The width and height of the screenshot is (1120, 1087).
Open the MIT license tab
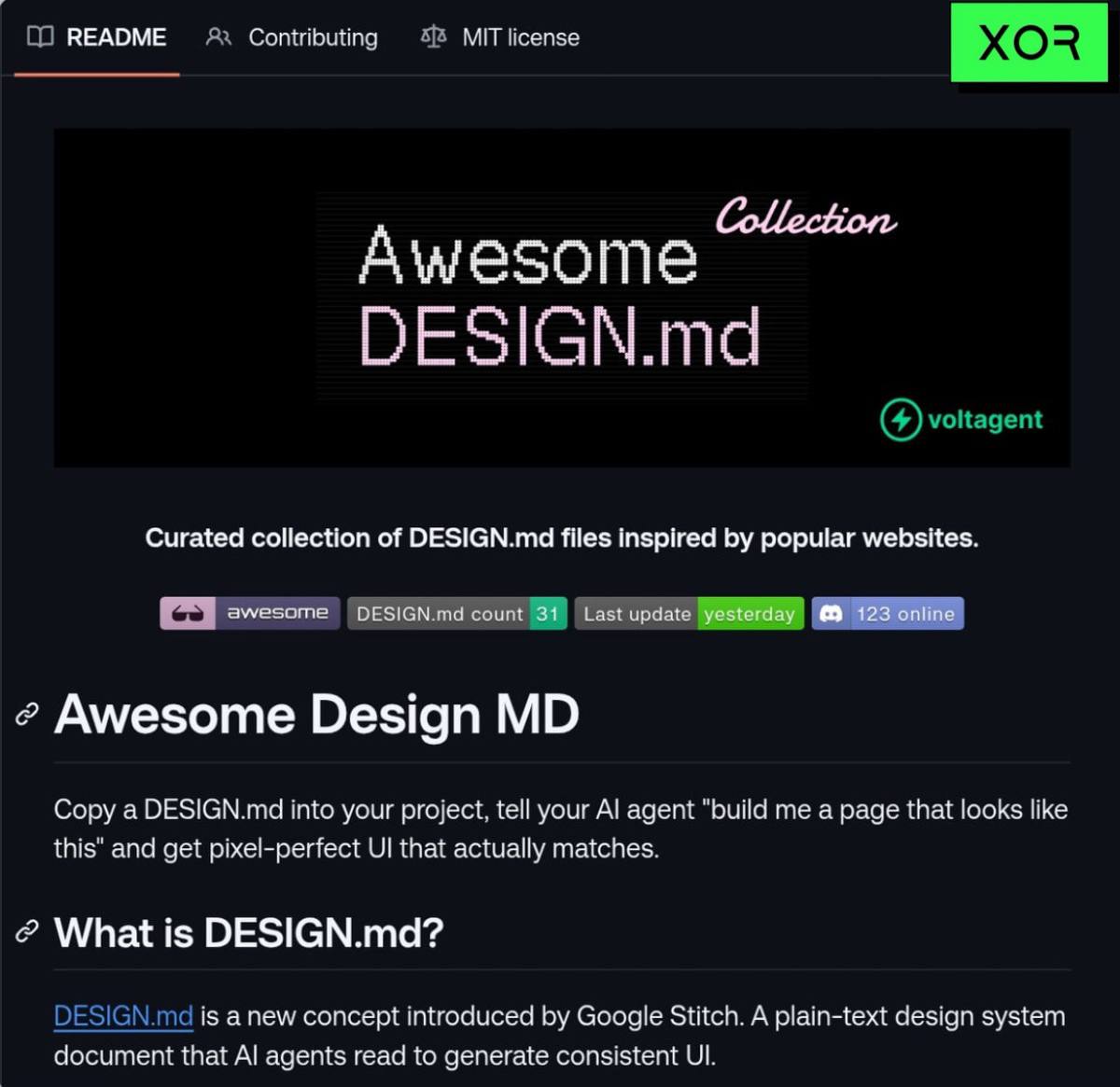pos(500,37)
